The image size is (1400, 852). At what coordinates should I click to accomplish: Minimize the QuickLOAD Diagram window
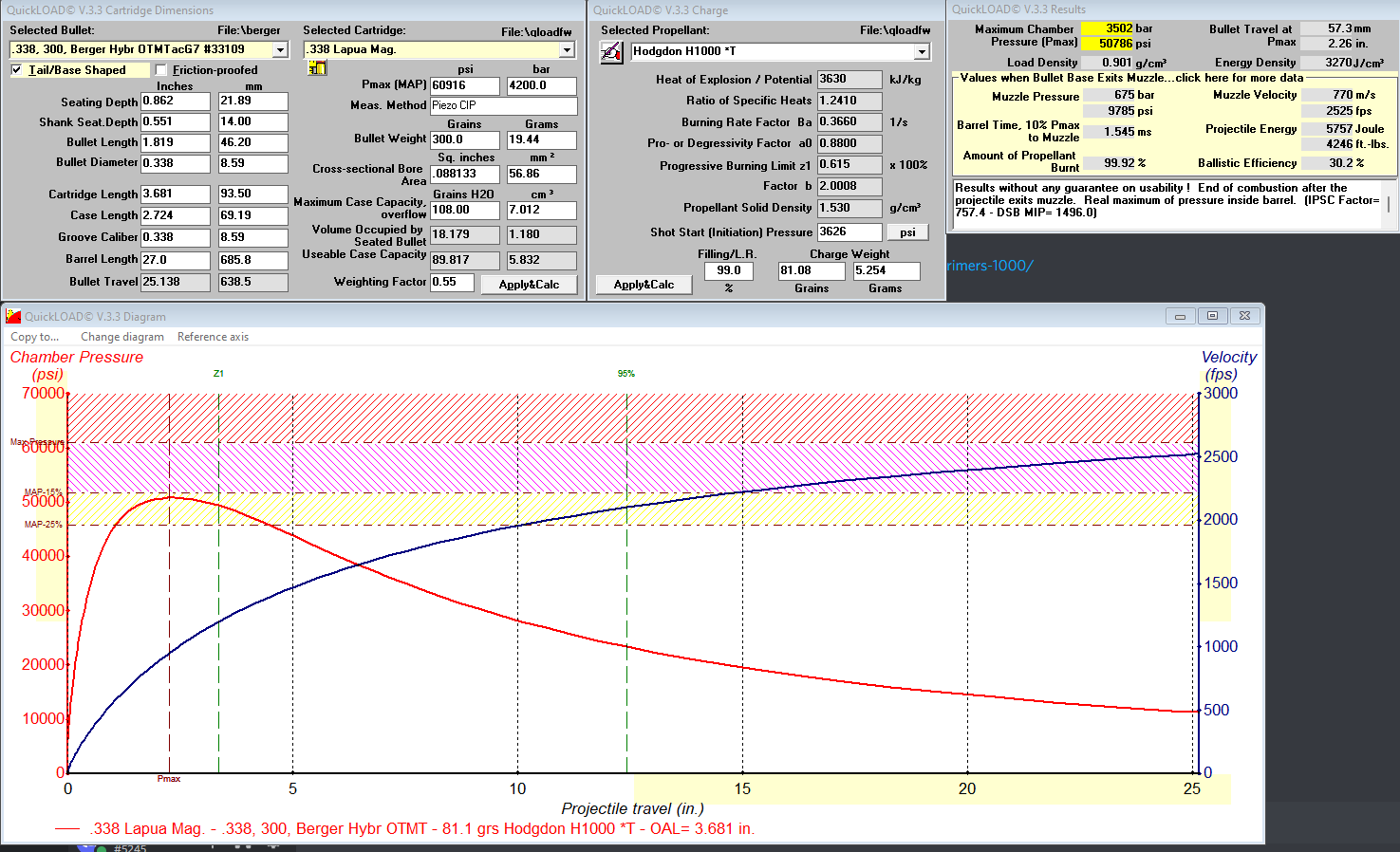1180,316
